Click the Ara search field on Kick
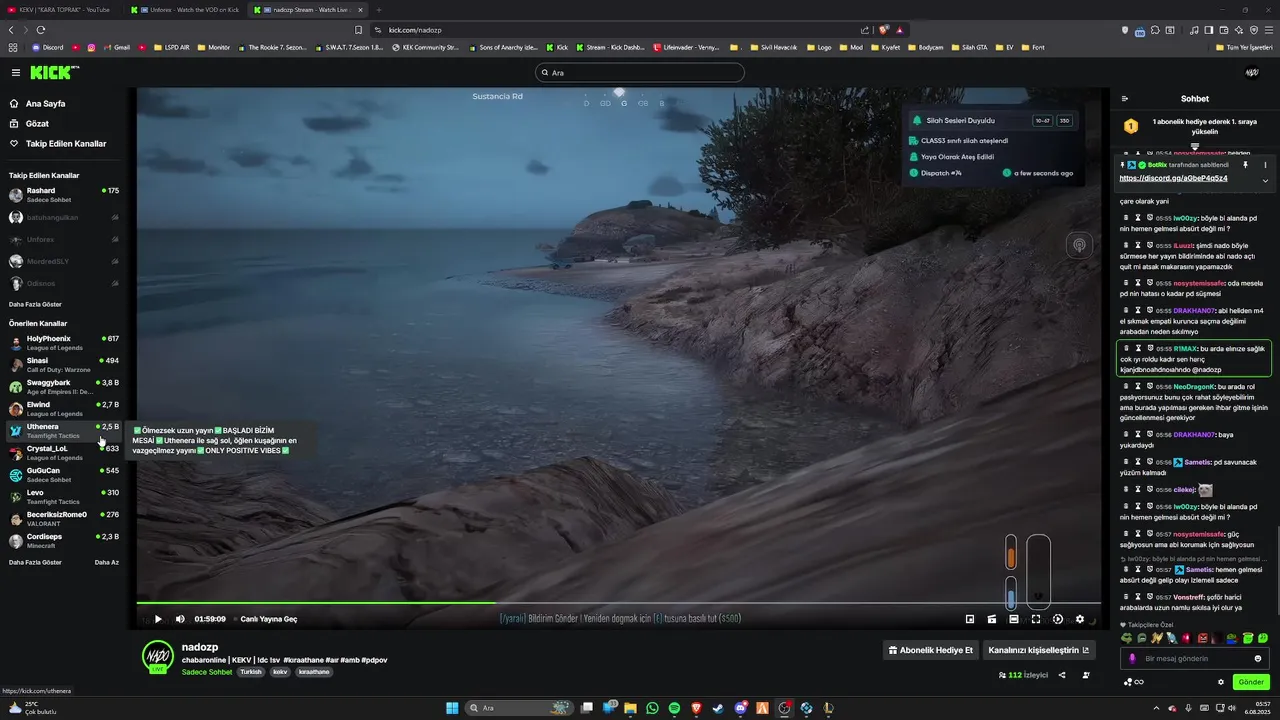 click(640, 73)
